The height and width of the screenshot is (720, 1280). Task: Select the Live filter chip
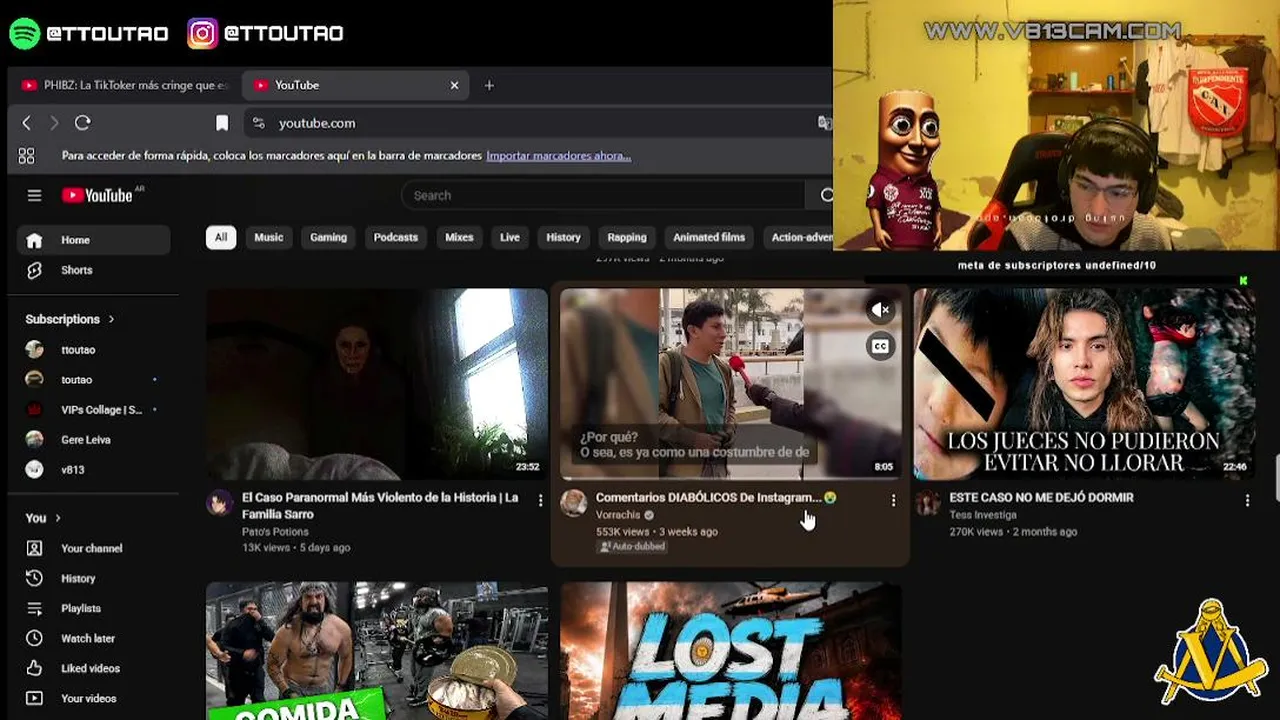[x=510, y=237]
